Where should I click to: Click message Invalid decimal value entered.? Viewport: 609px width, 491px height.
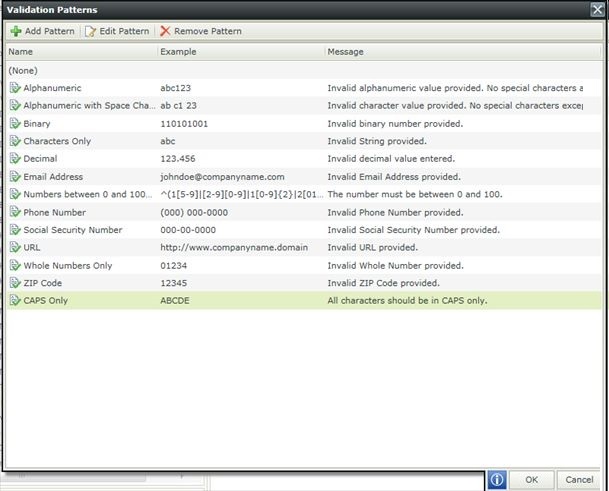[x=391, y=158]
